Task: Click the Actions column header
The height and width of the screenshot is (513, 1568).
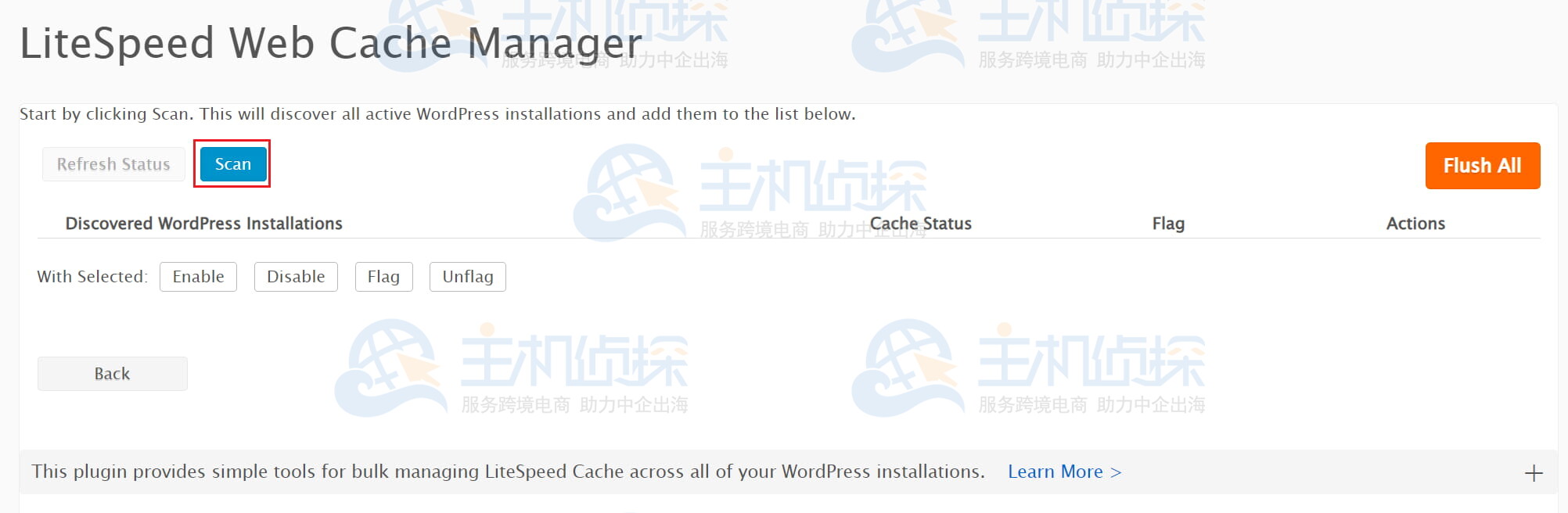Action: pos(1415,224)
